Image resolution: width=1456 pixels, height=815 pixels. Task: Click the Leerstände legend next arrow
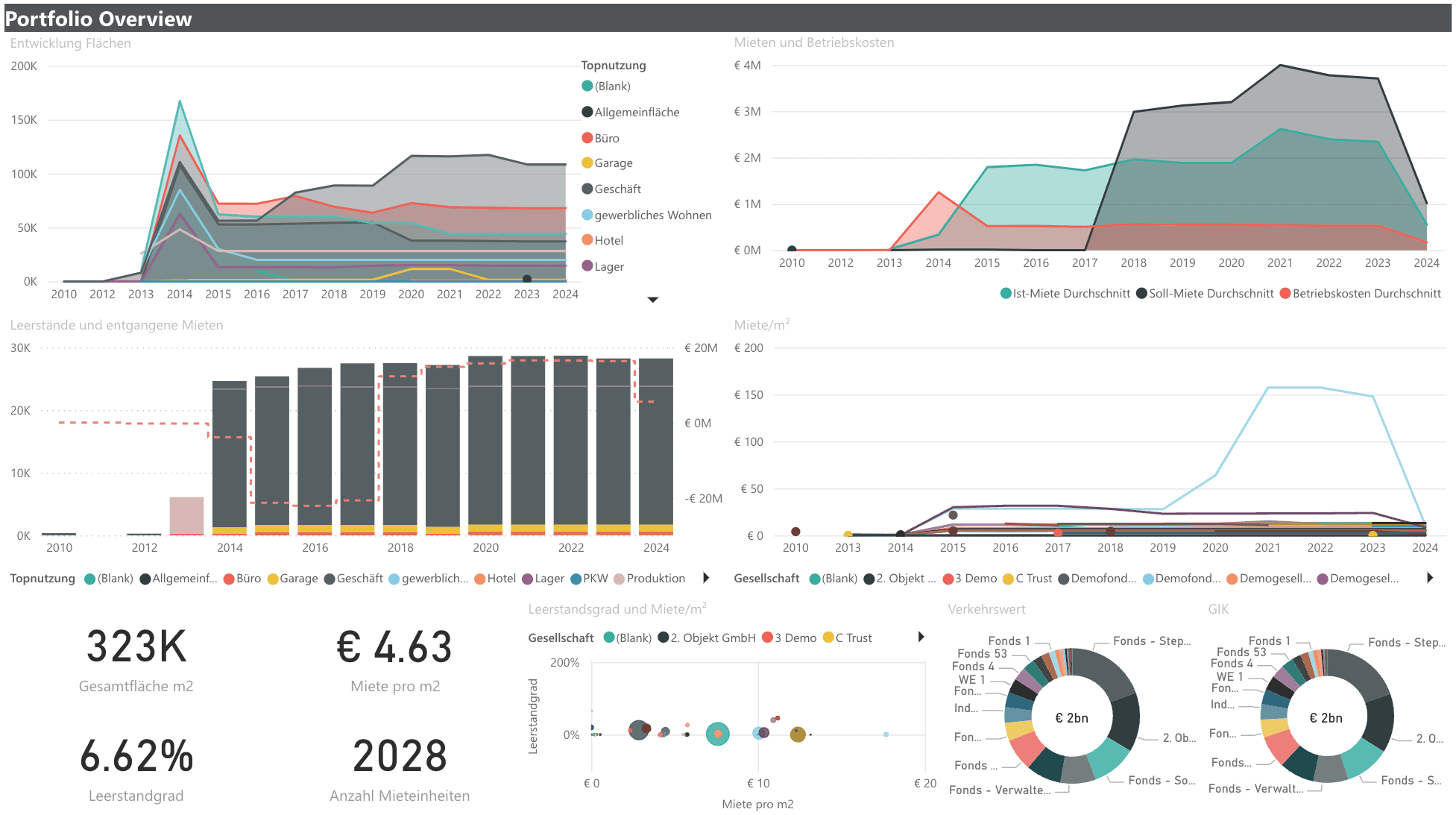click(706, 578)
